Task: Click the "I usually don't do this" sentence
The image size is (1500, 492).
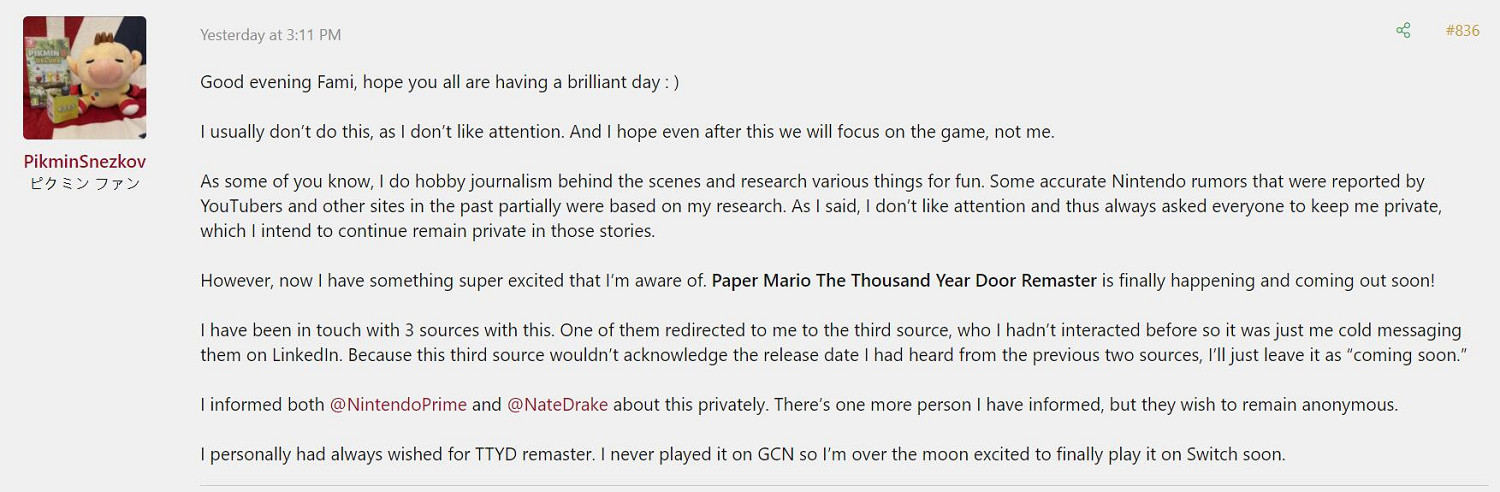Action: 290,132
